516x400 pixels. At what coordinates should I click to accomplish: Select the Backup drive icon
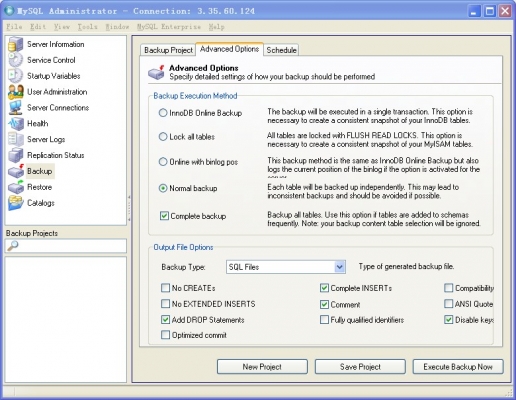point(16,171)
